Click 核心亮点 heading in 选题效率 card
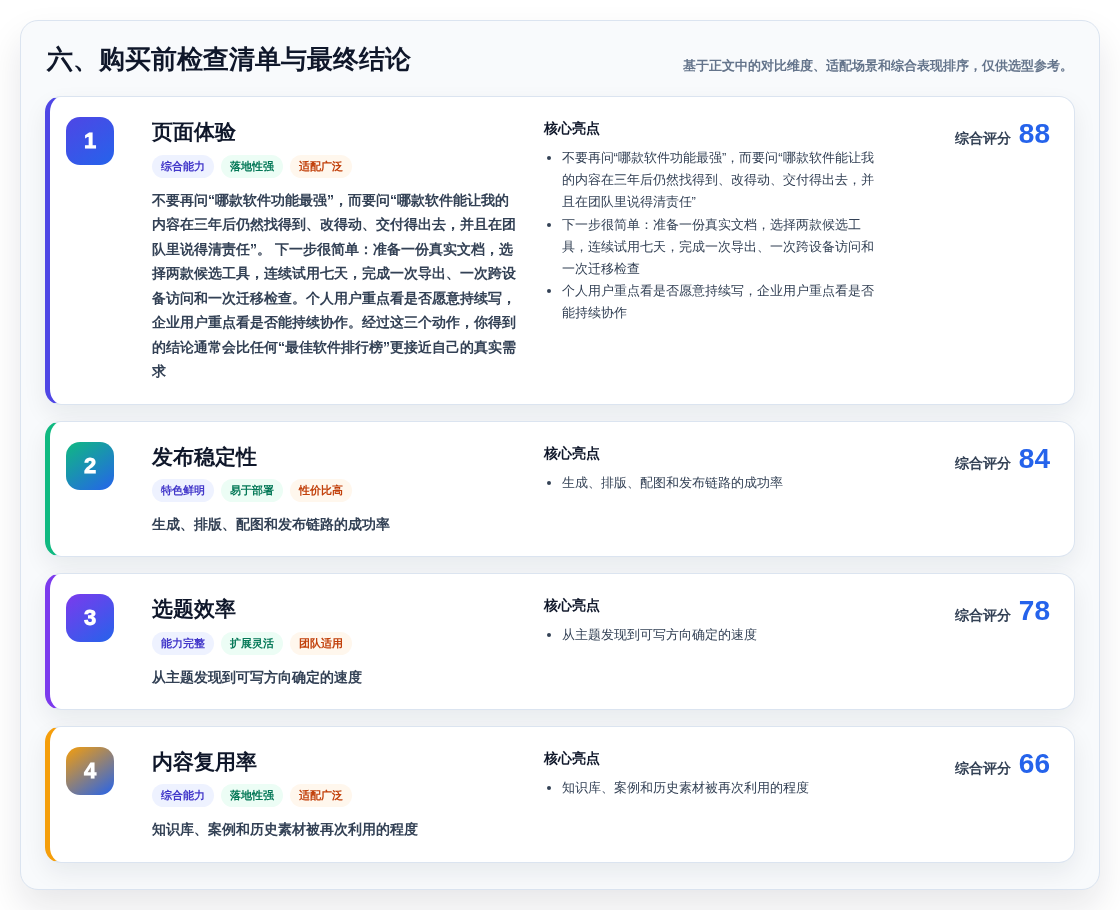The width and height of the screenshot is (1120, 910). click(571, 606)
